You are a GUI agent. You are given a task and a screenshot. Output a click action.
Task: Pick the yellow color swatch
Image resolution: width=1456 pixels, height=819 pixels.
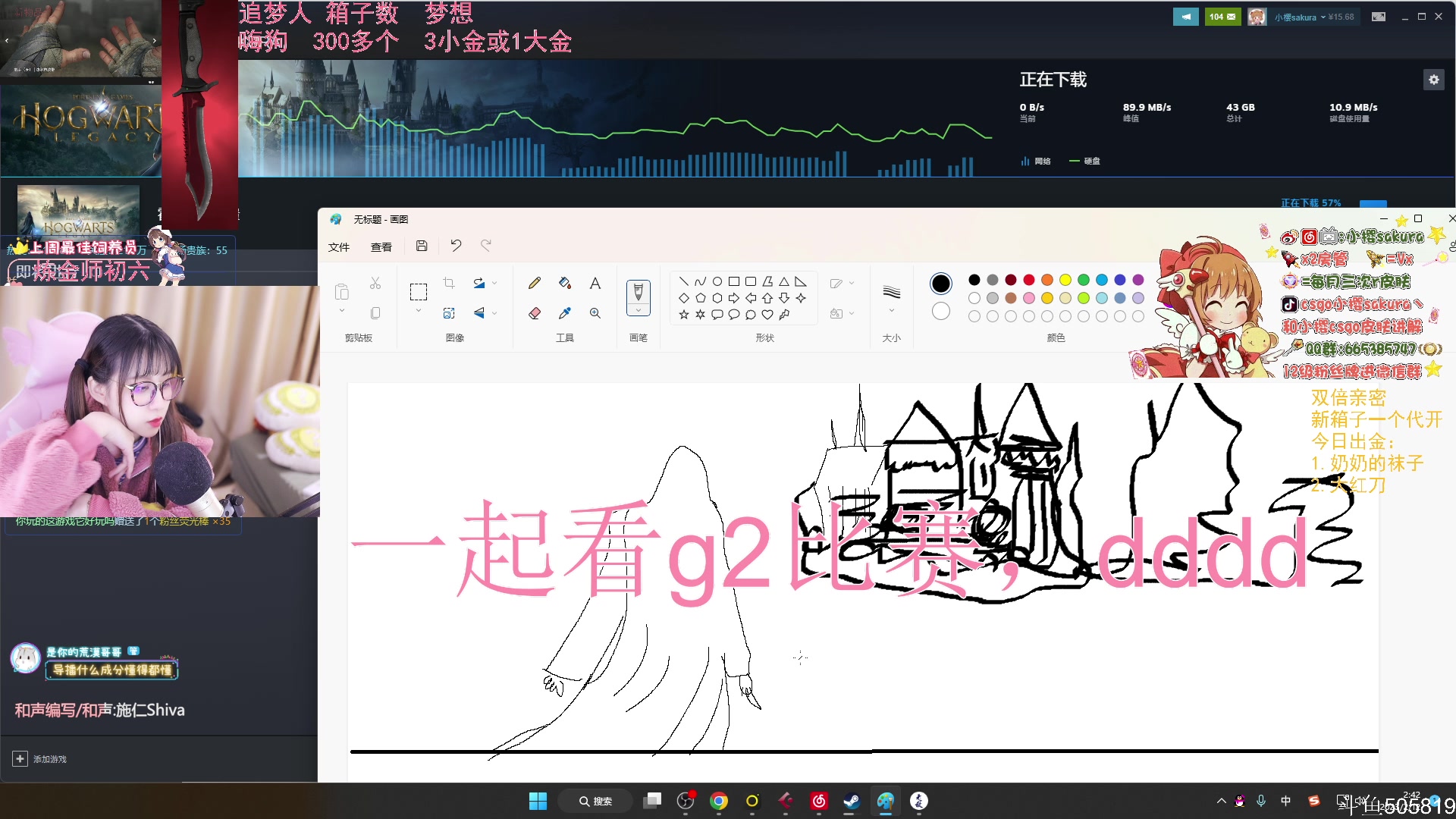point(1065,280)
